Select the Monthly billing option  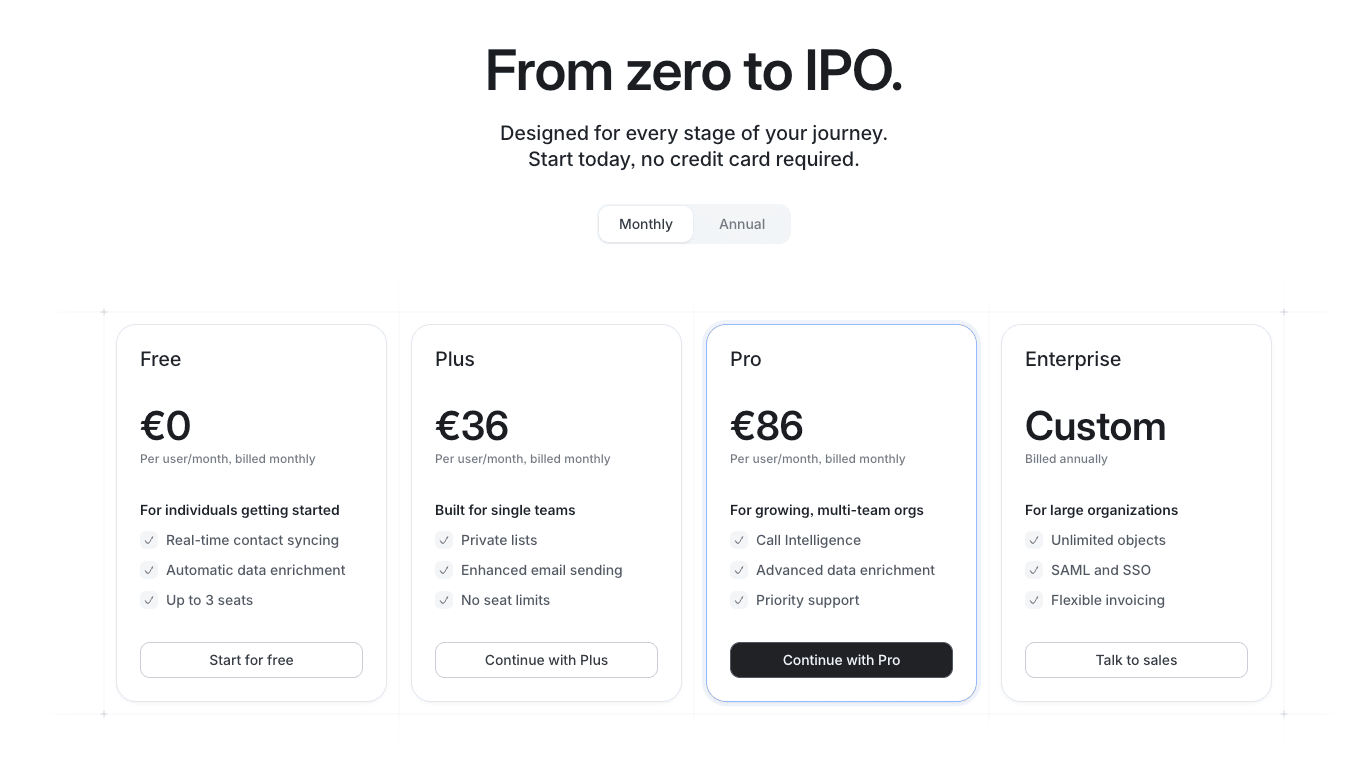click(645, 224)
